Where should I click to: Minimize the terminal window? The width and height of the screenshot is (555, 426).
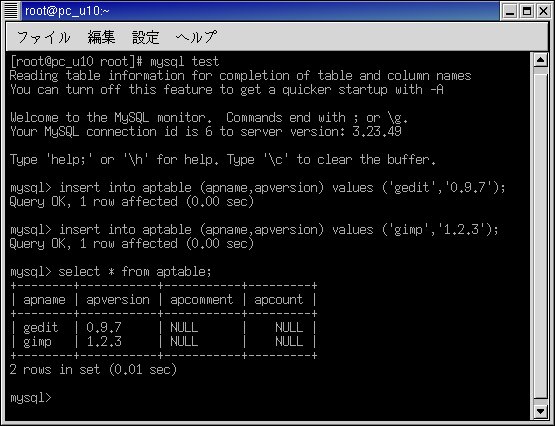pos(510,12)
